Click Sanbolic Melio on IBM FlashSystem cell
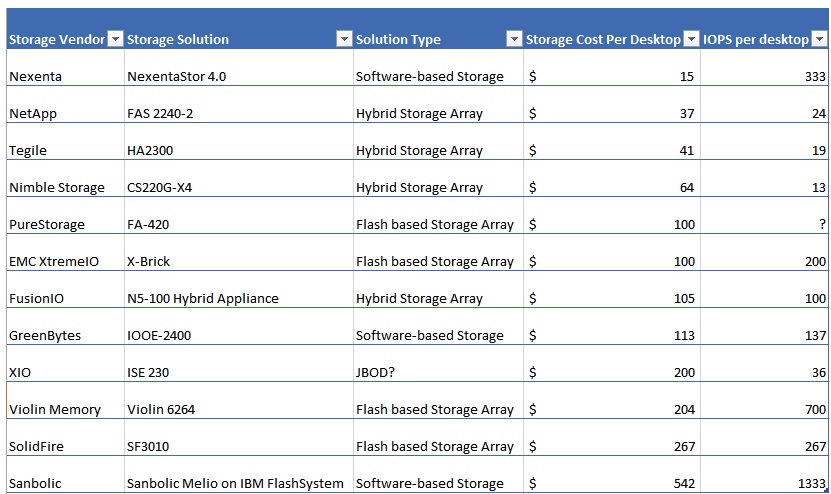The width and height of the screenshot is (831, 494). tap(239, 475)
